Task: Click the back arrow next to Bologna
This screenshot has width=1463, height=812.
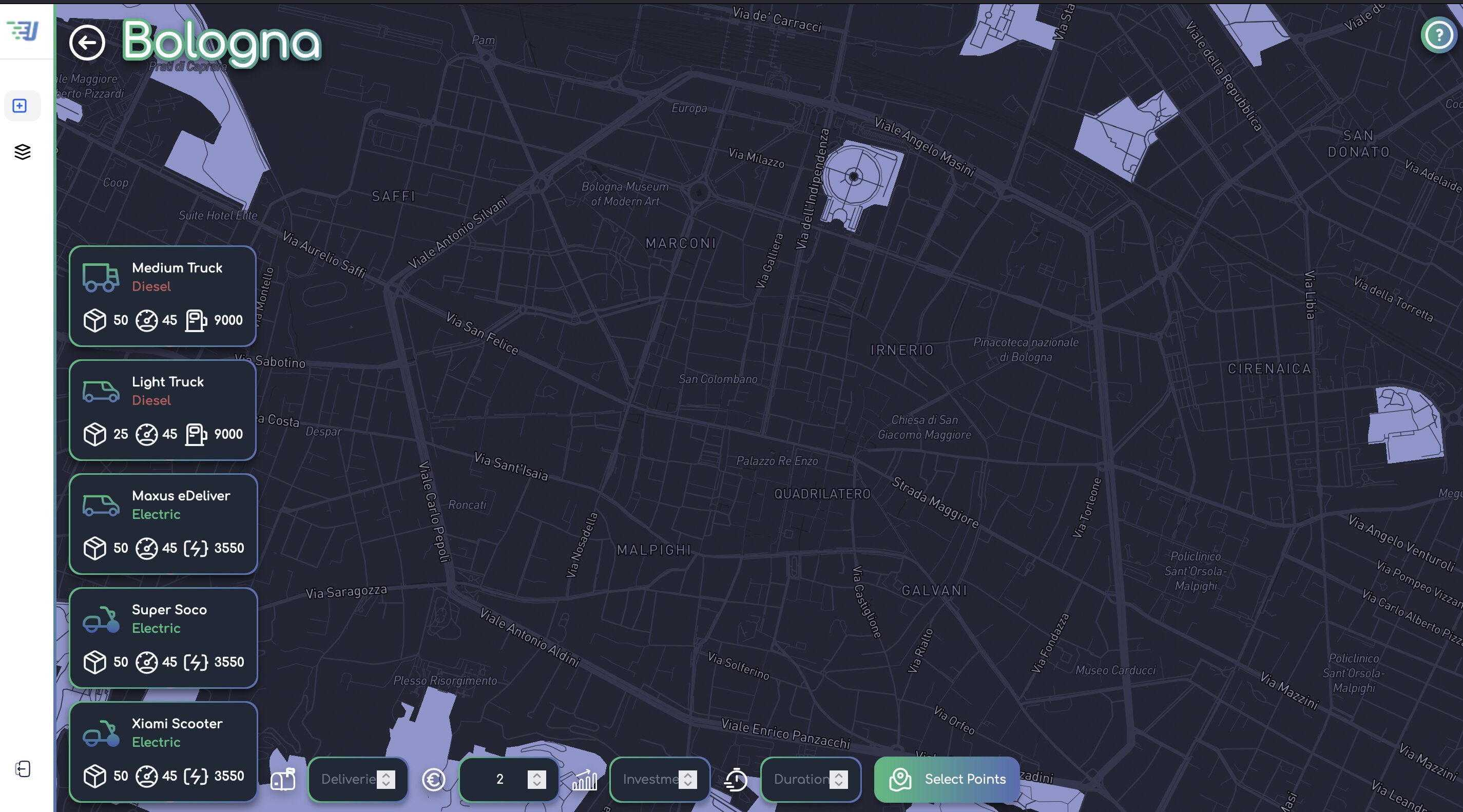Action: click(87, 43)
